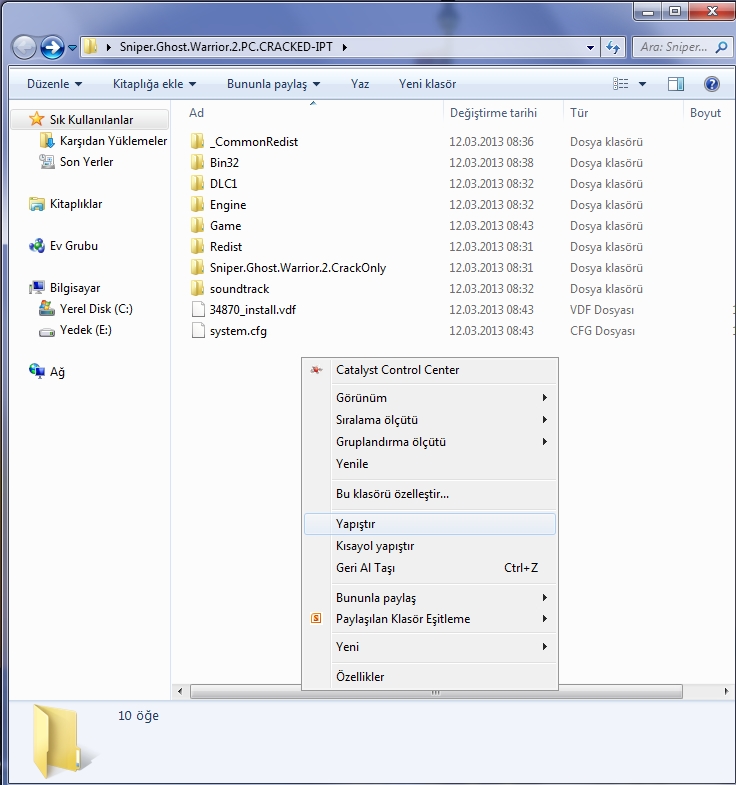Go forward with the Forward arrow button
This screenshot has width=736, height=785.
[52, 48]
